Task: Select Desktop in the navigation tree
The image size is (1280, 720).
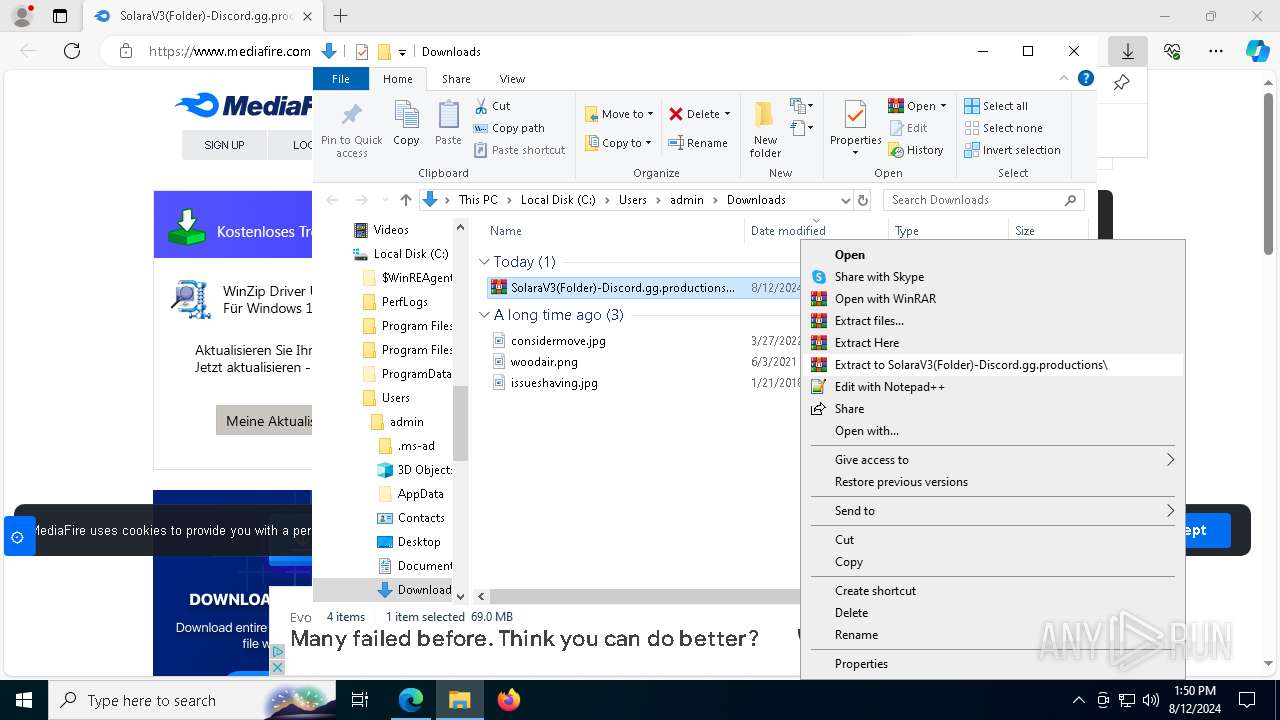Action: click(x=418, y=542)
